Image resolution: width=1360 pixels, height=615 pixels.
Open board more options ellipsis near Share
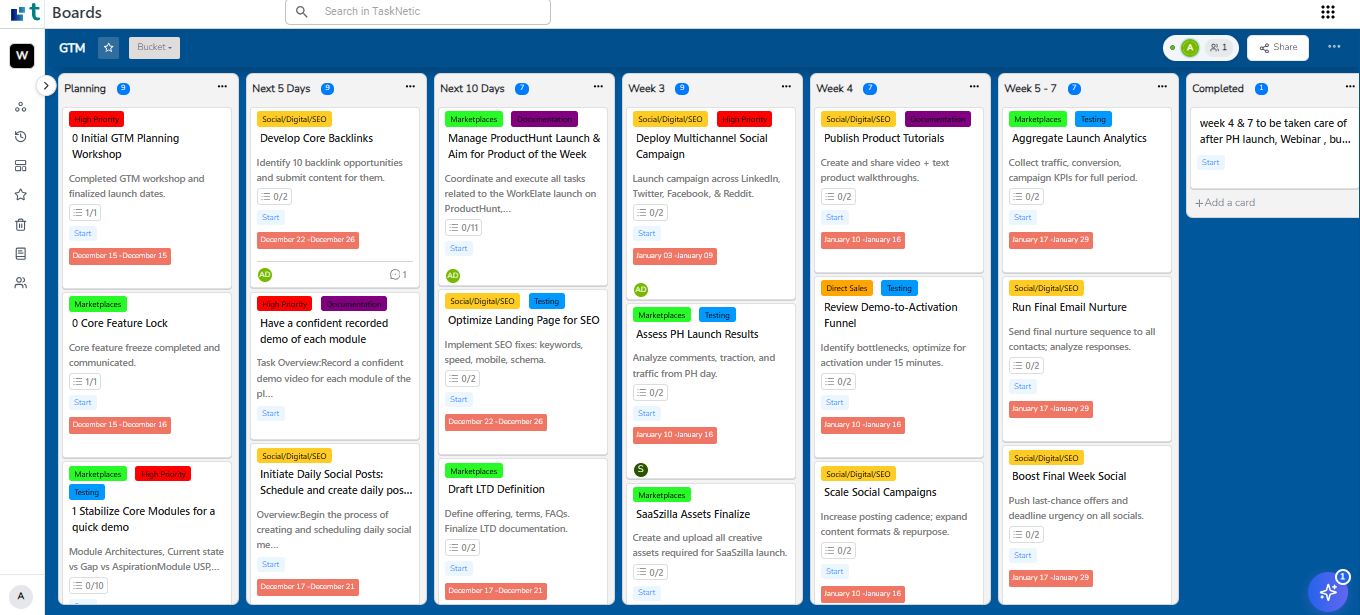pyautogui.click(x=1334, y=47)
